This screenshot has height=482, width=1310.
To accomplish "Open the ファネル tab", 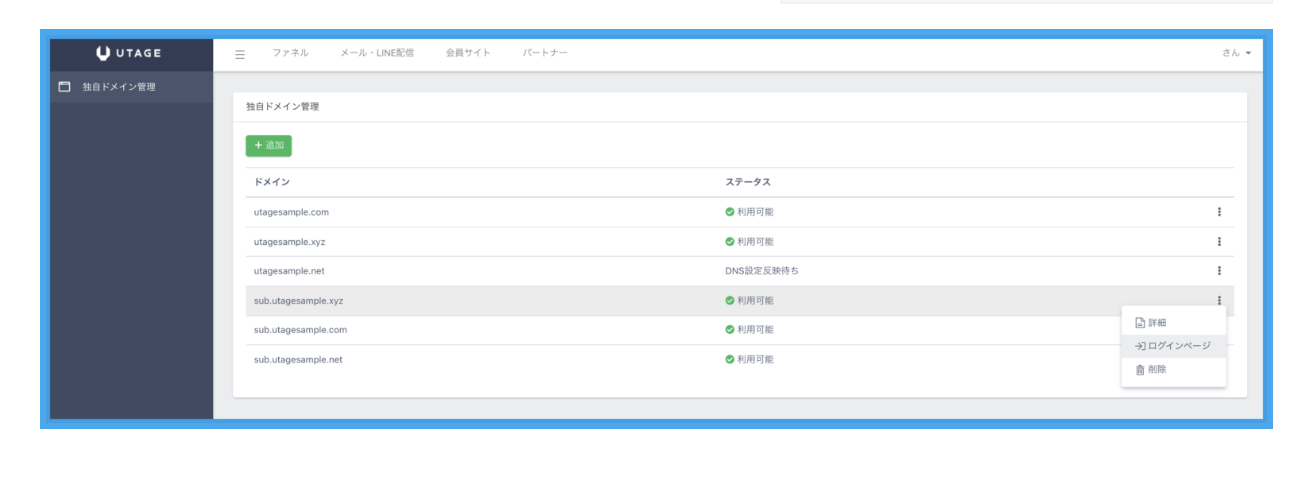I will [290, 53].
